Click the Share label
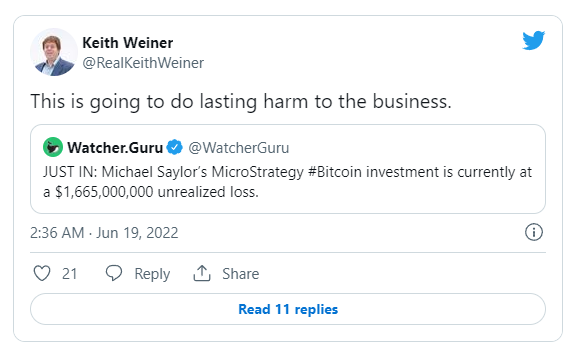The image size is (580, 361). click(240, 274)
